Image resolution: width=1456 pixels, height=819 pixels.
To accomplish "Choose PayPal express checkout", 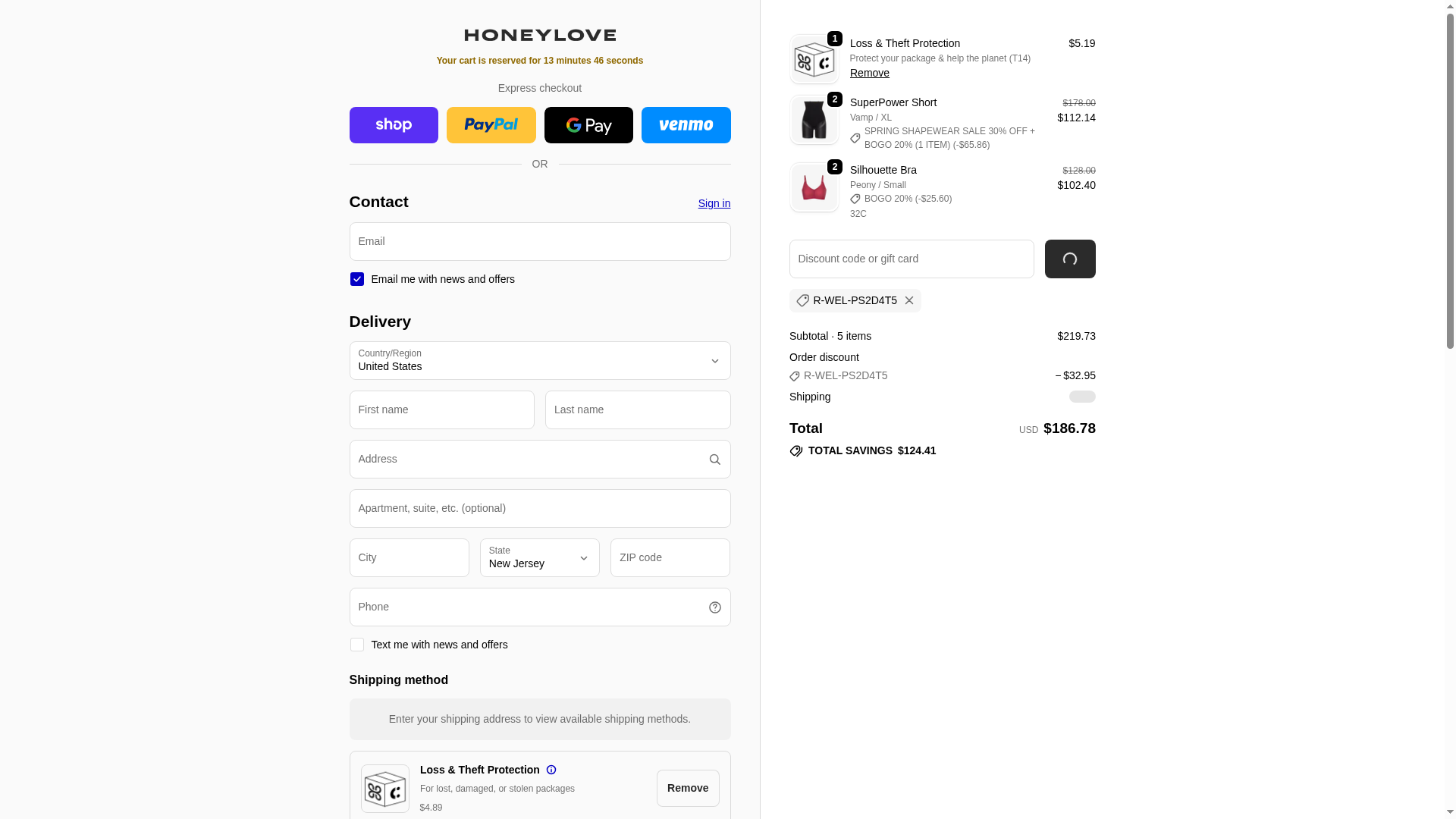I will point(491,125).
